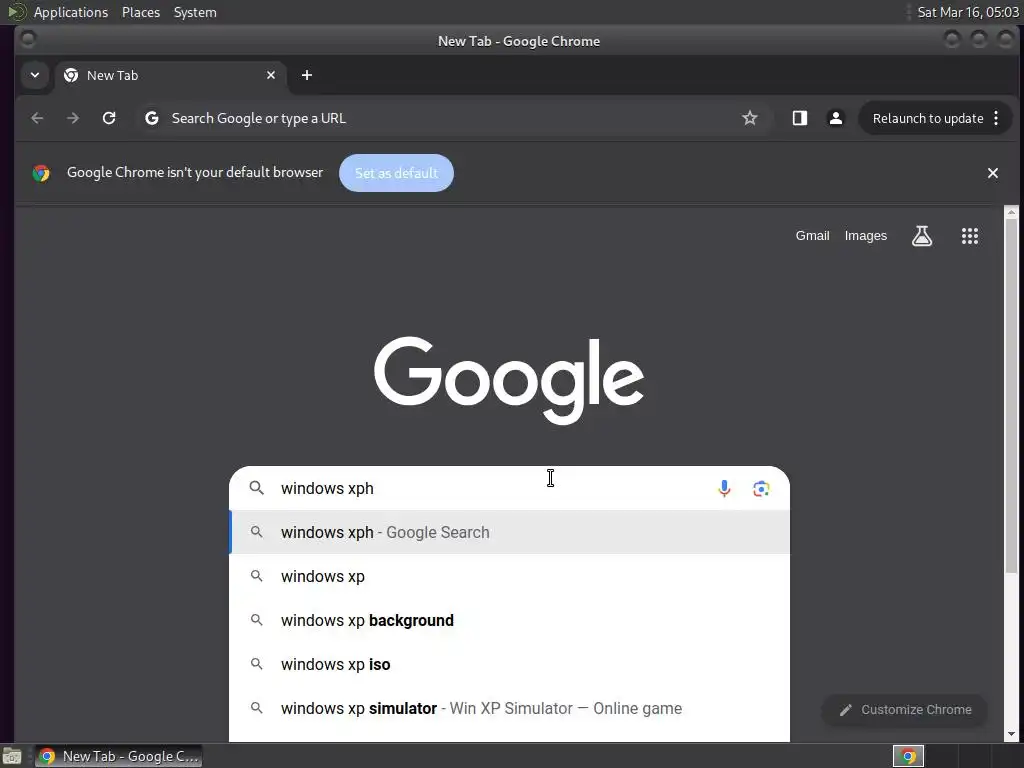The image size is (1024, 768).
Task: Click Set as default button
Action: (396, 173)
